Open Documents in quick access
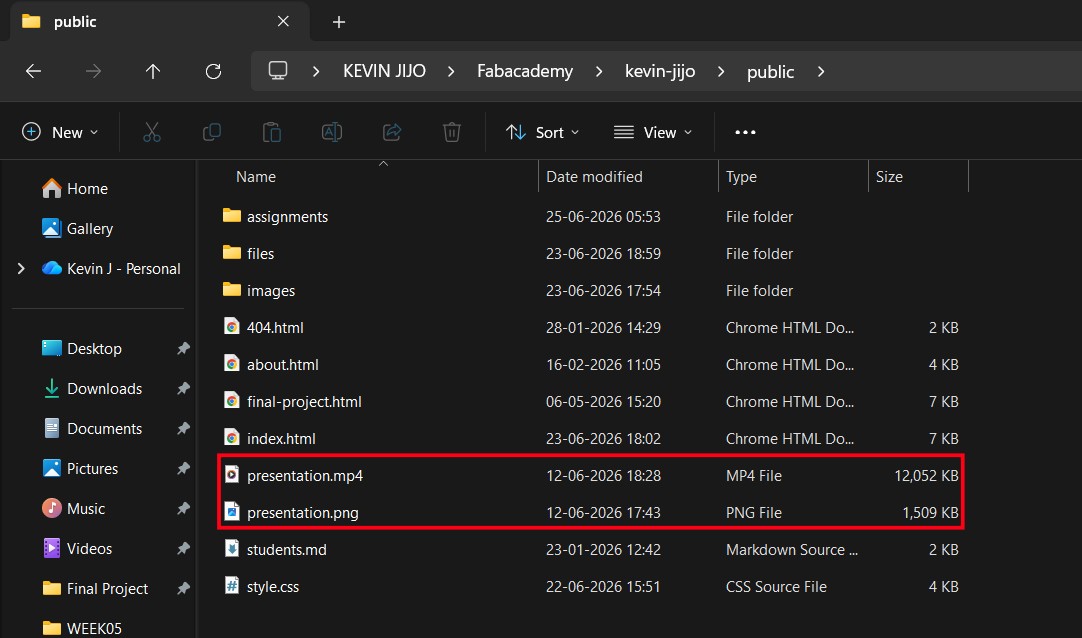This screenshot has height=638, width=1082. tap(92, 428)
